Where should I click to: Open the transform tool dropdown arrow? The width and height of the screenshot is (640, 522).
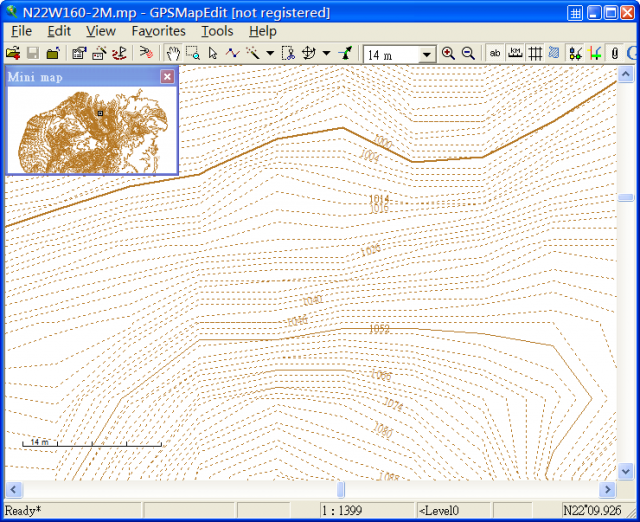coord(326,53)
